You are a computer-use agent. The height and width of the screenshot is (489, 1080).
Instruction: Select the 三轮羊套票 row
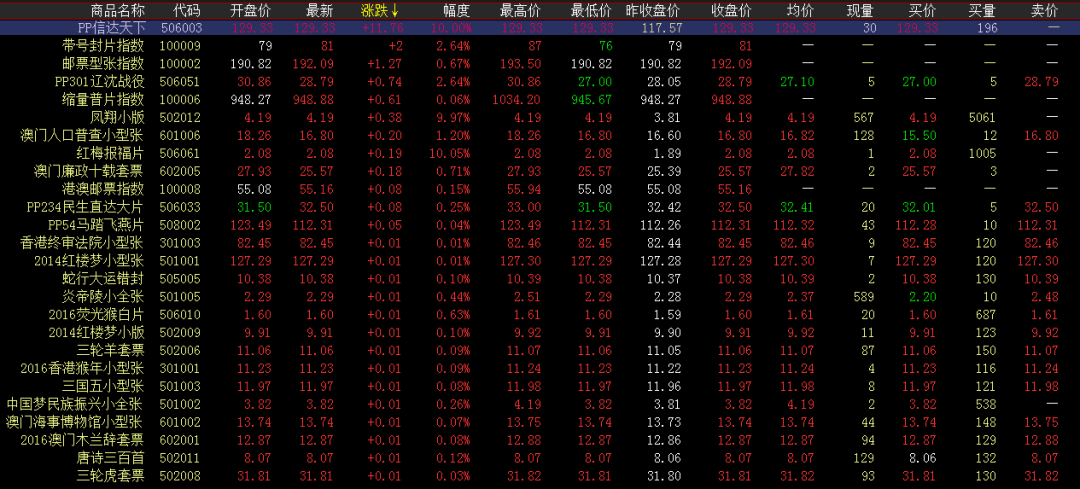[x=540, y=350]
